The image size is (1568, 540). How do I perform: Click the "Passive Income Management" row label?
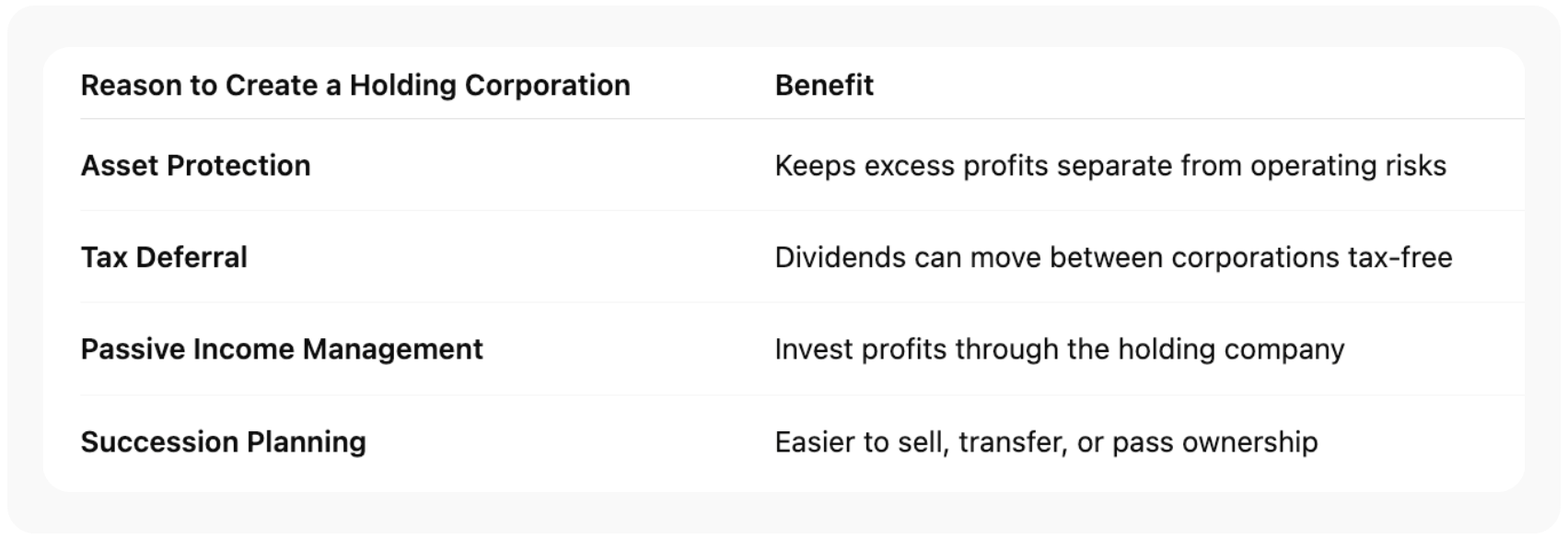tap(282, 349)
